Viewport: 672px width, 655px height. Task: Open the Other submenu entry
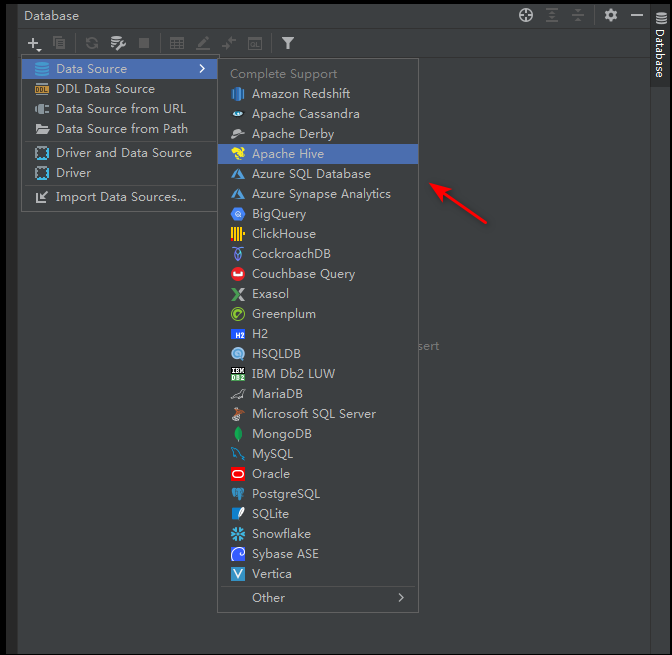pos(318,598)
